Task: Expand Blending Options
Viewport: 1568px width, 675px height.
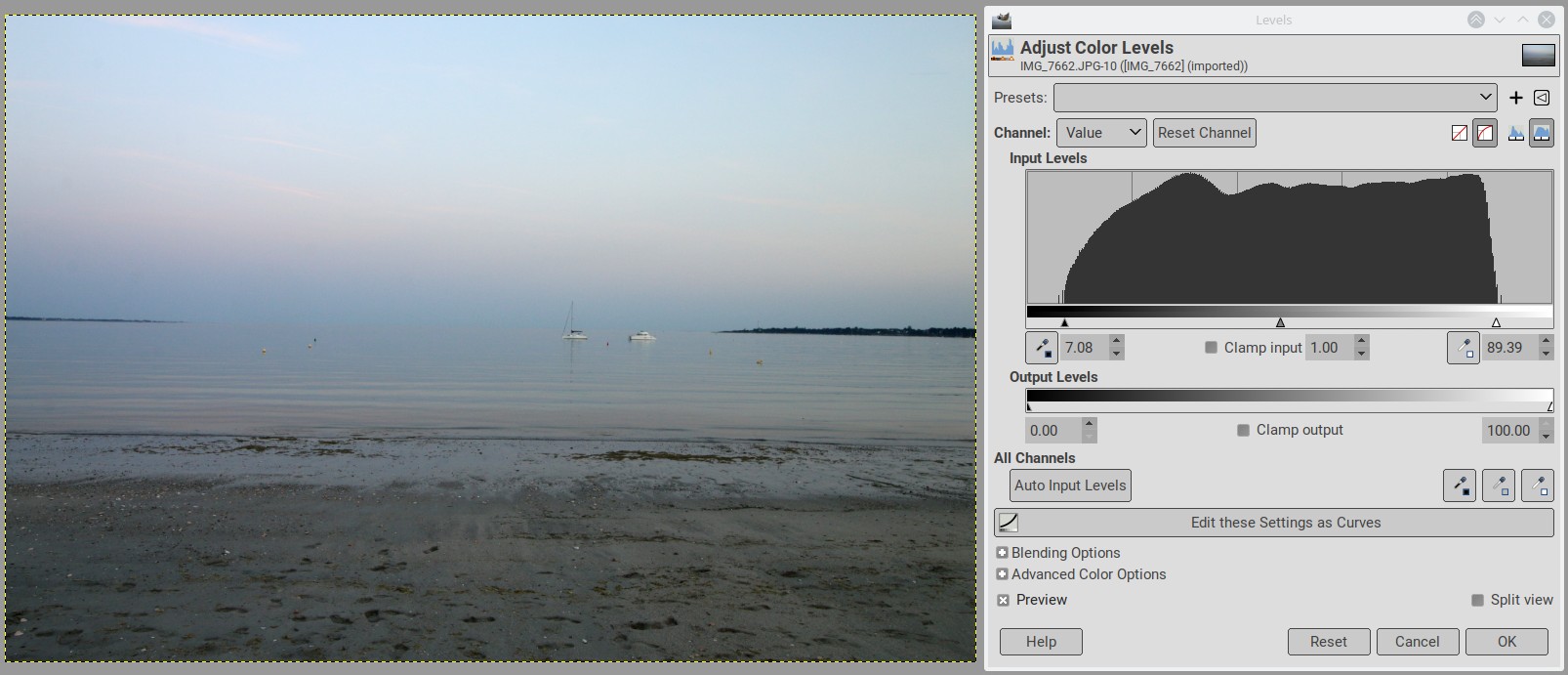Action: point(1002,553)
